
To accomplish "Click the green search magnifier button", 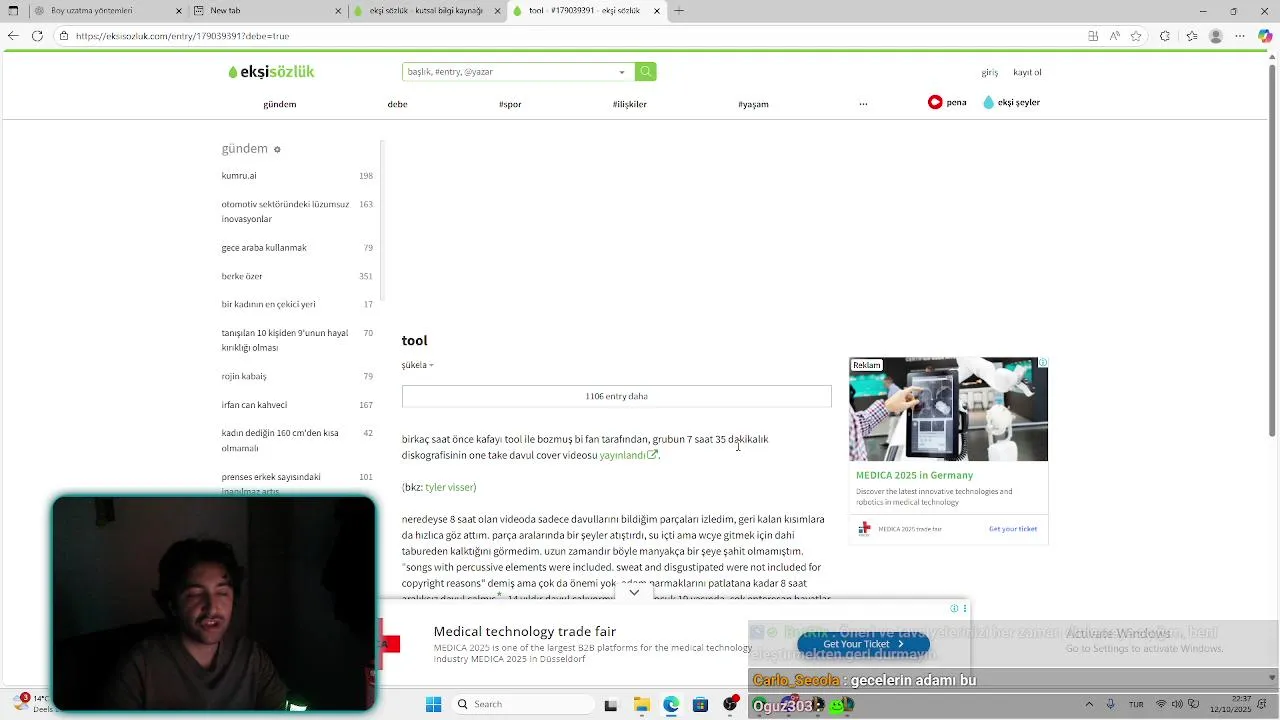I will (x=646, y=72).
